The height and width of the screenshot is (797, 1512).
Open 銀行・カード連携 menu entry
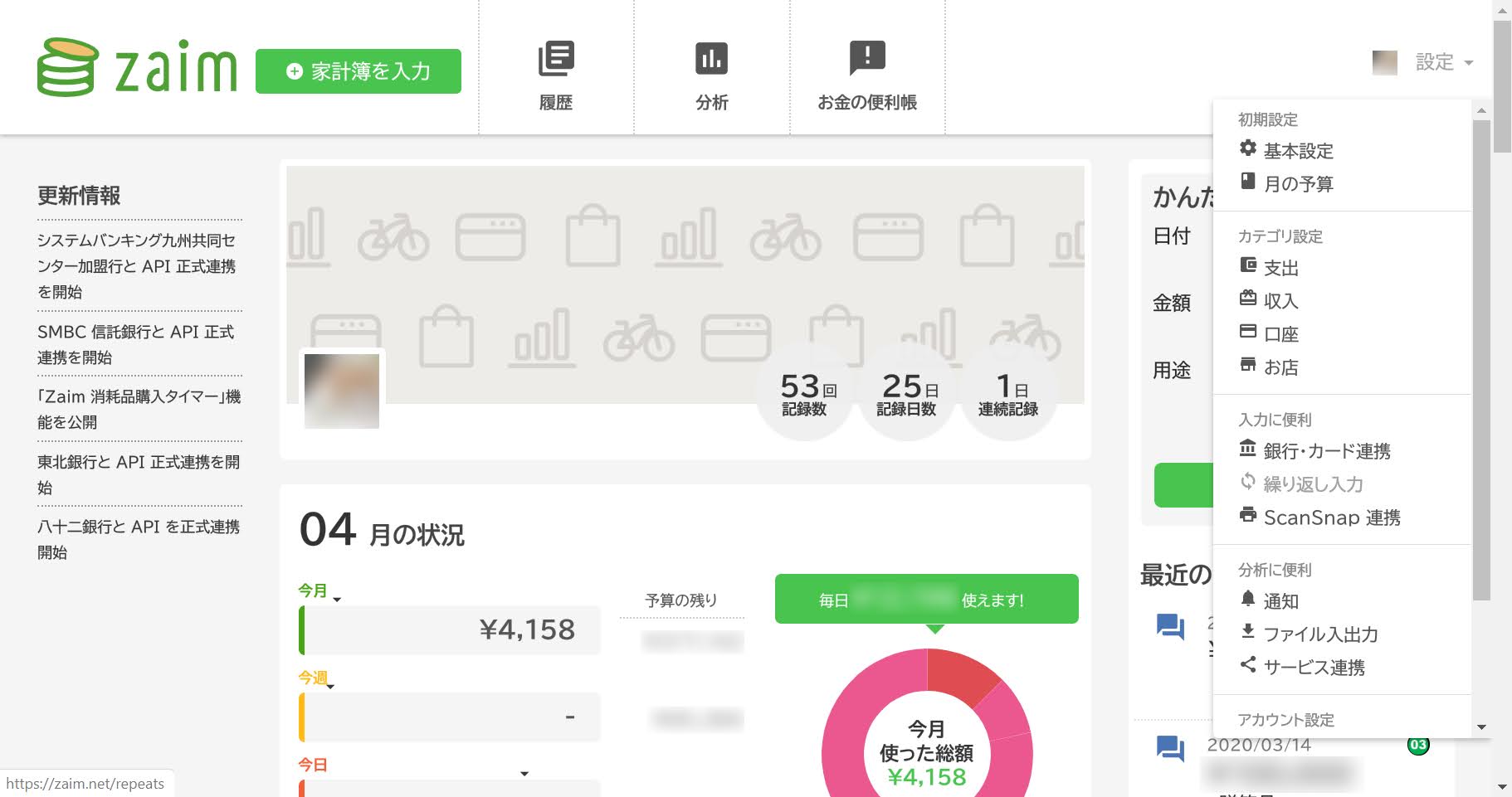tap(1327, 451)
